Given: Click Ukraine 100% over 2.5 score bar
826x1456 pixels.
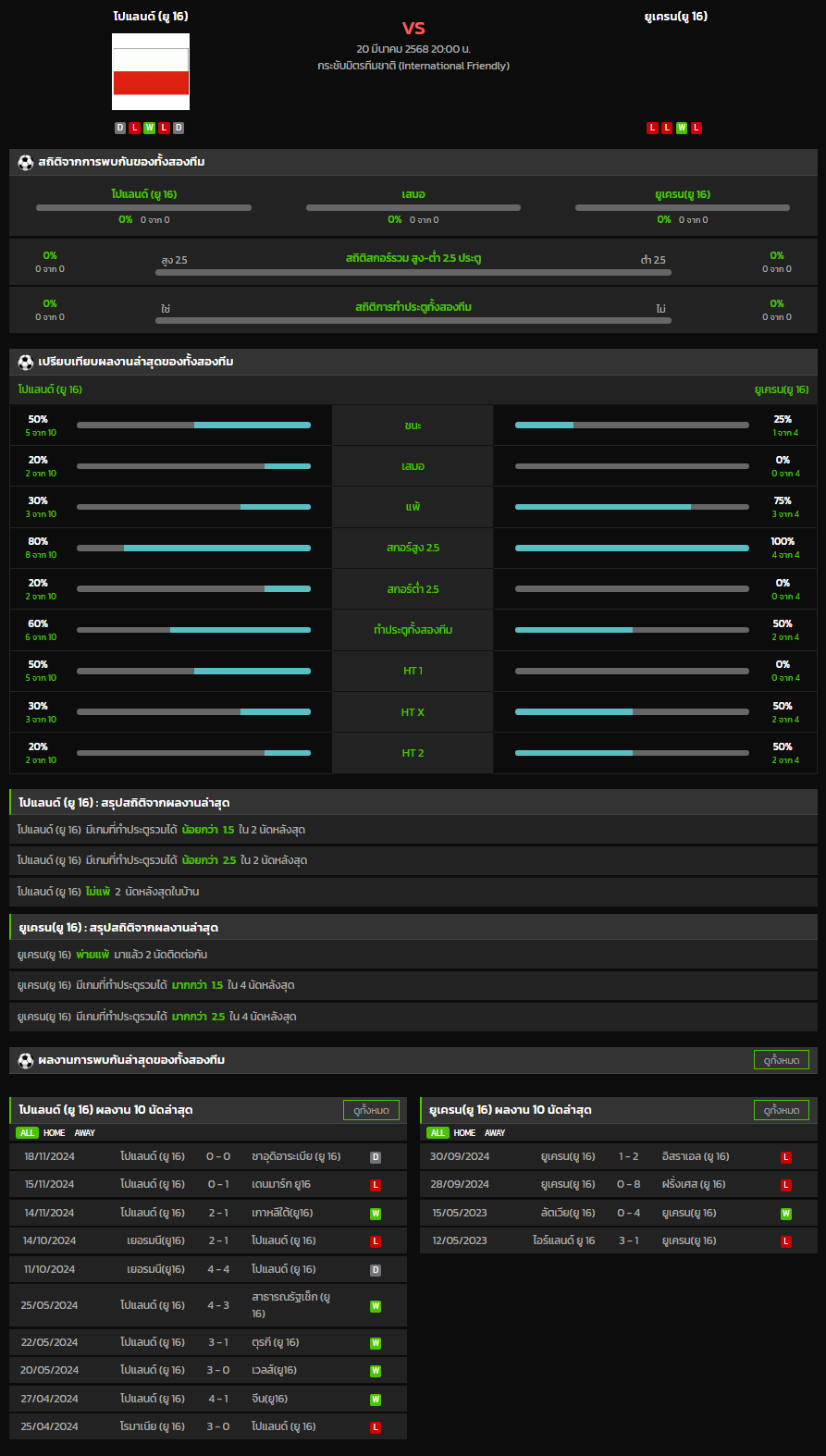Looking at the screenshot, I should (x=632, y=548).
